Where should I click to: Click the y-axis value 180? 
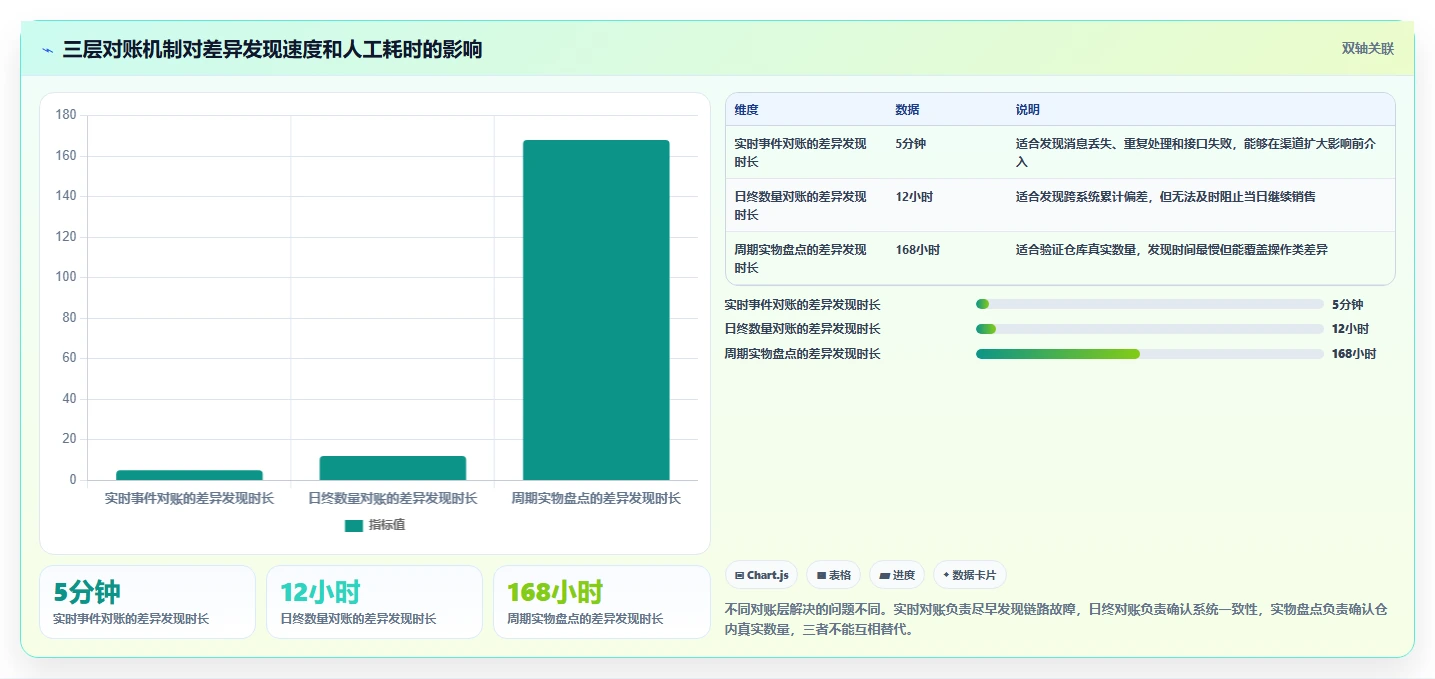point(66,115)
